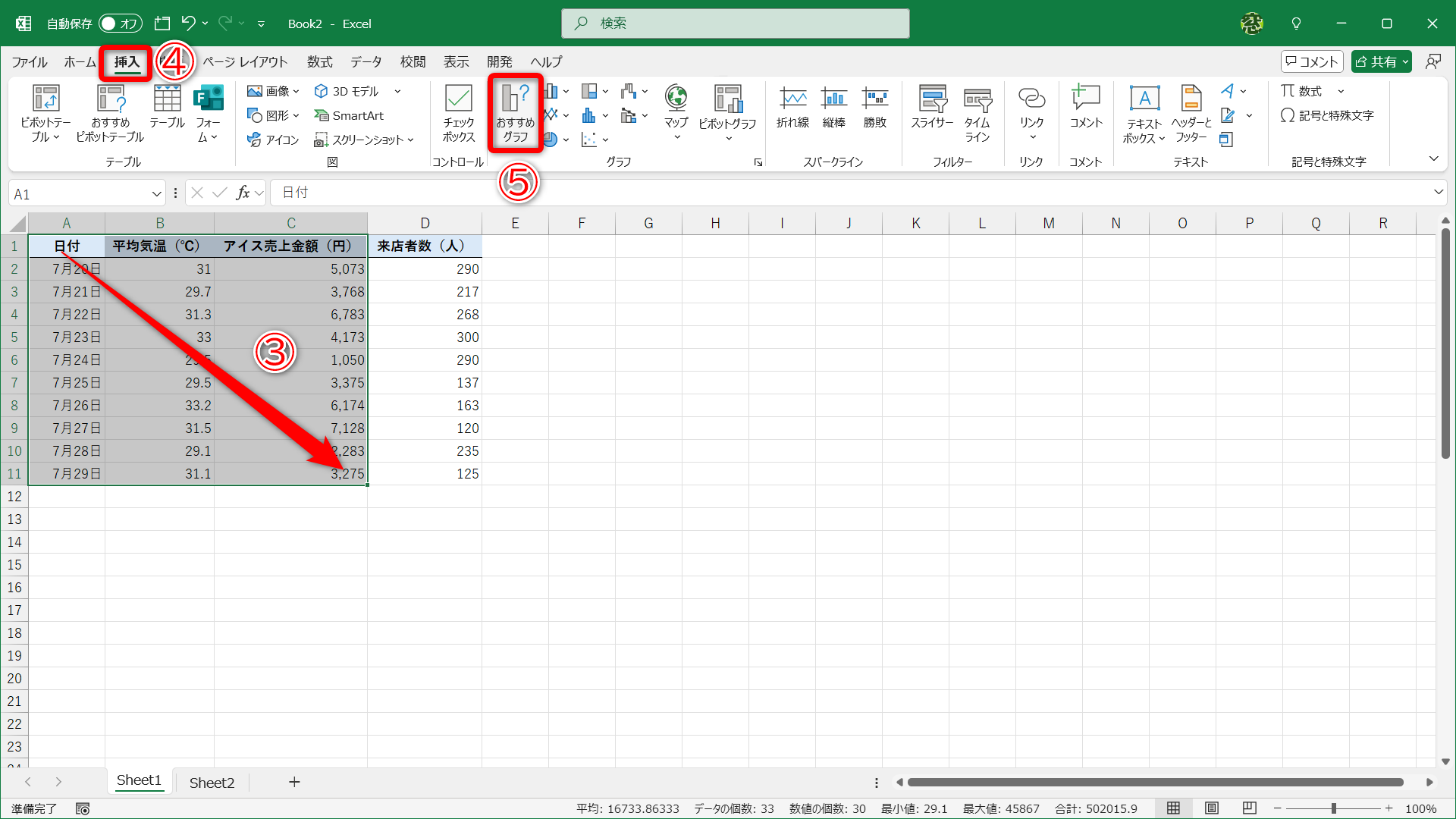
Task: Click the SmartArt button
Action: point(350,116)
